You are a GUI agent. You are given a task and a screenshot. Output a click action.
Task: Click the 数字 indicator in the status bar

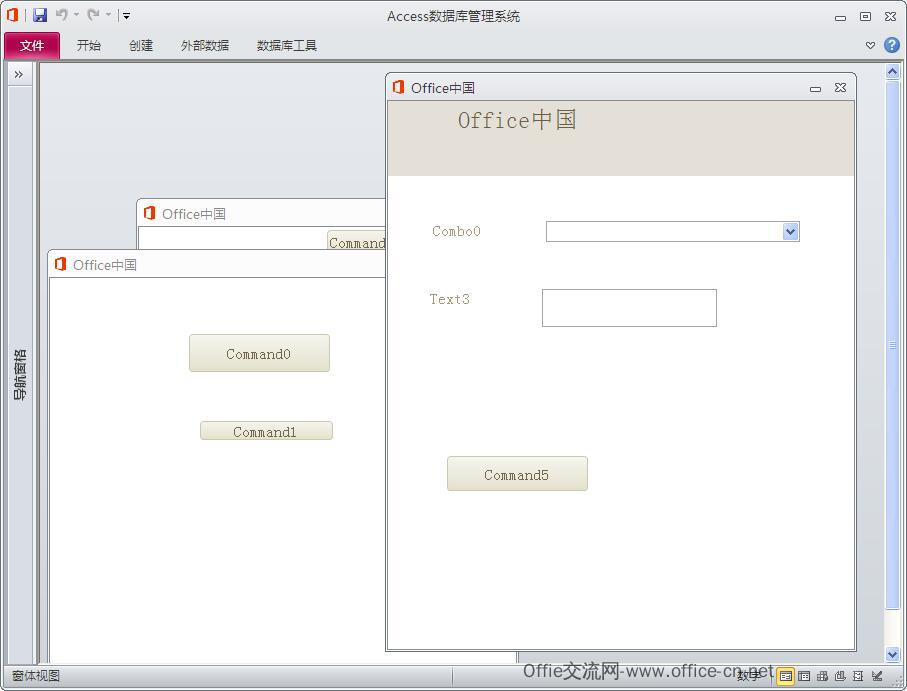[x=748, y=675]
